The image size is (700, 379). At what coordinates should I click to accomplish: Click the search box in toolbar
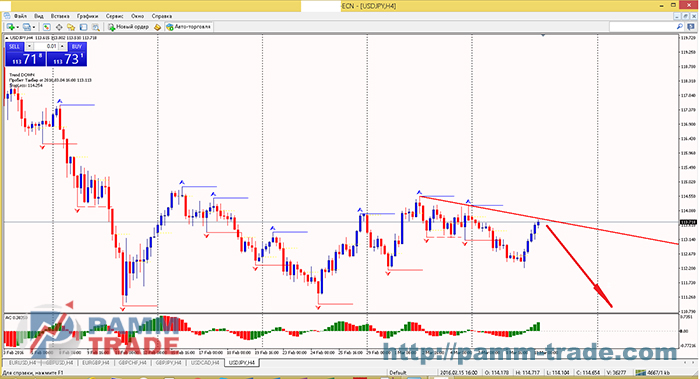pyautogui.click(x=643, y=27)
